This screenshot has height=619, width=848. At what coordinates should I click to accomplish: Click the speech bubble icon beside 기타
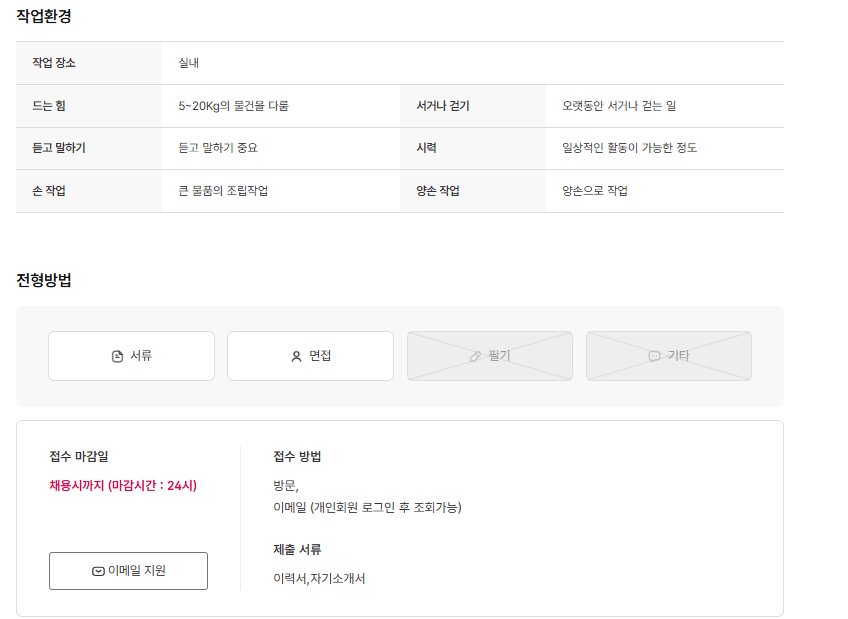click(655, 356)
